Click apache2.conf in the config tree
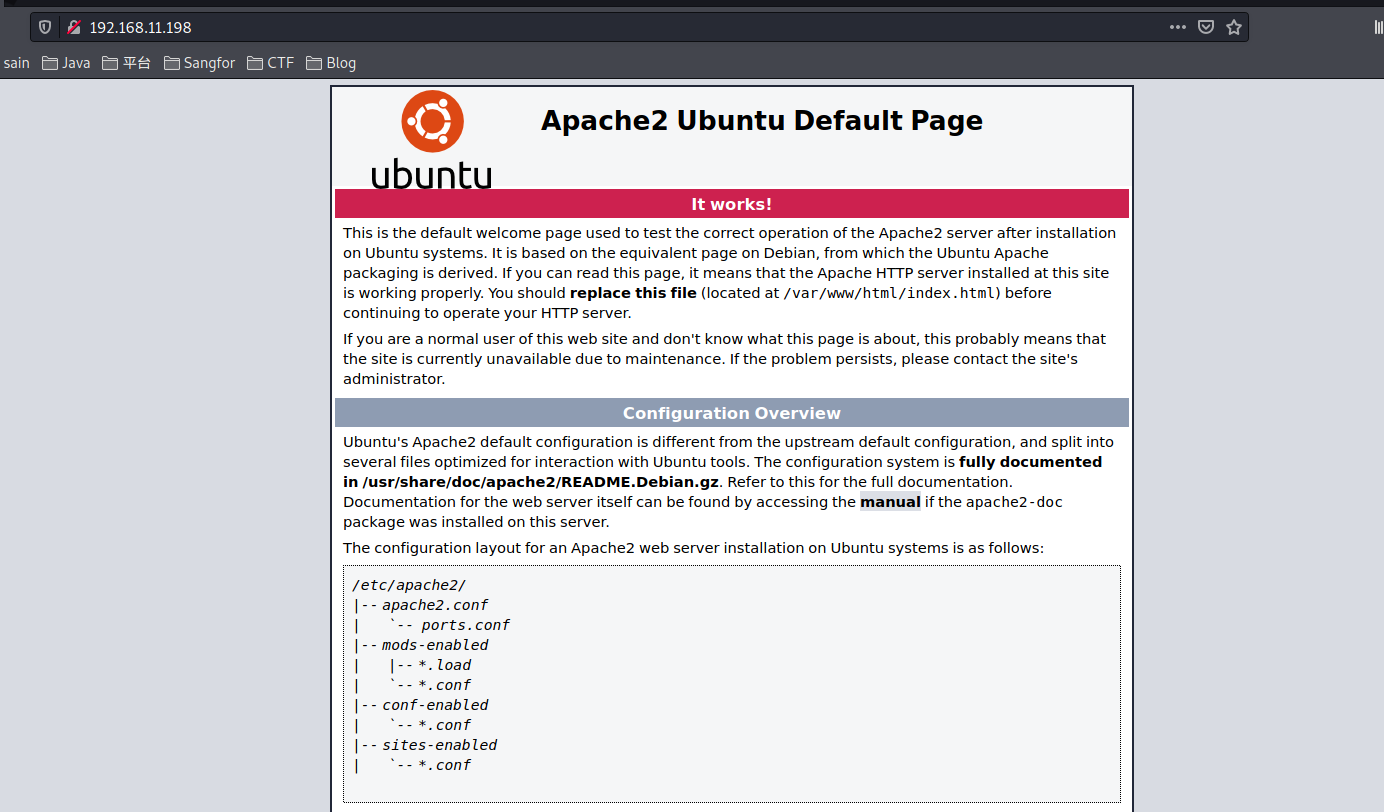This screenshot has width=1384, height=812. pos(435,605)
